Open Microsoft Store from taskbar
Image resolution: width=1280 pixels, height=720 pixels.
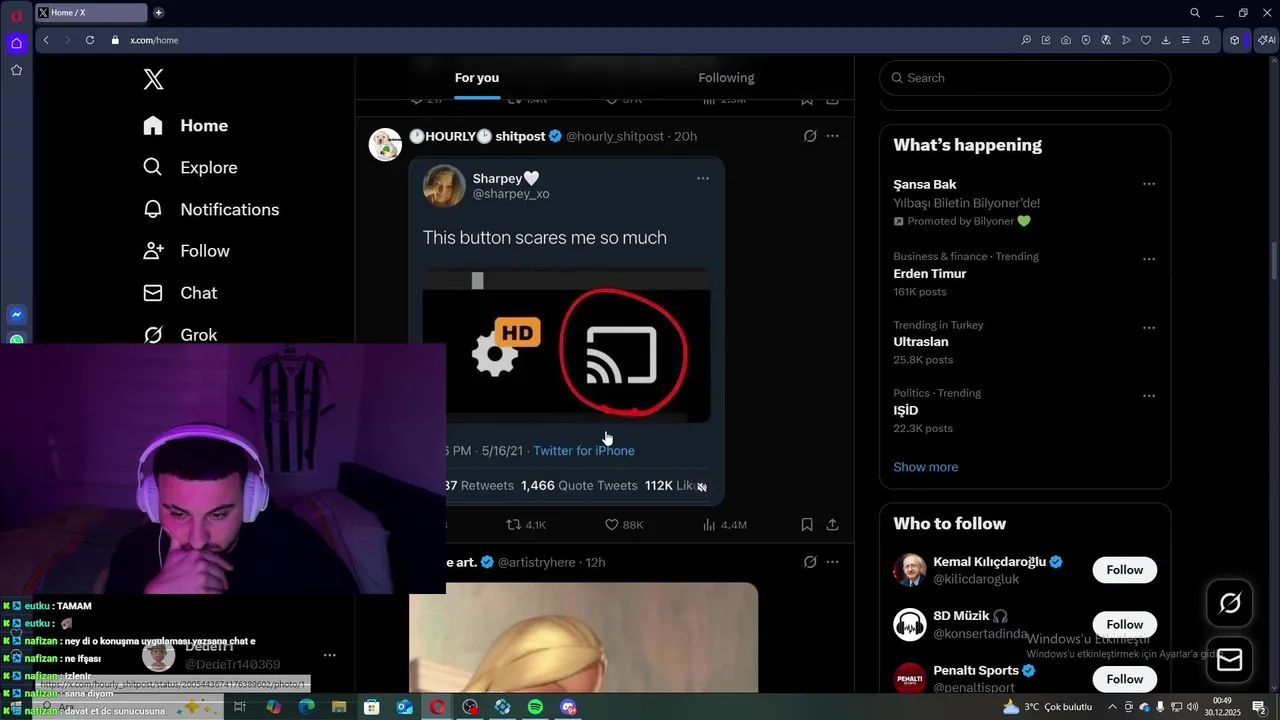371,707
